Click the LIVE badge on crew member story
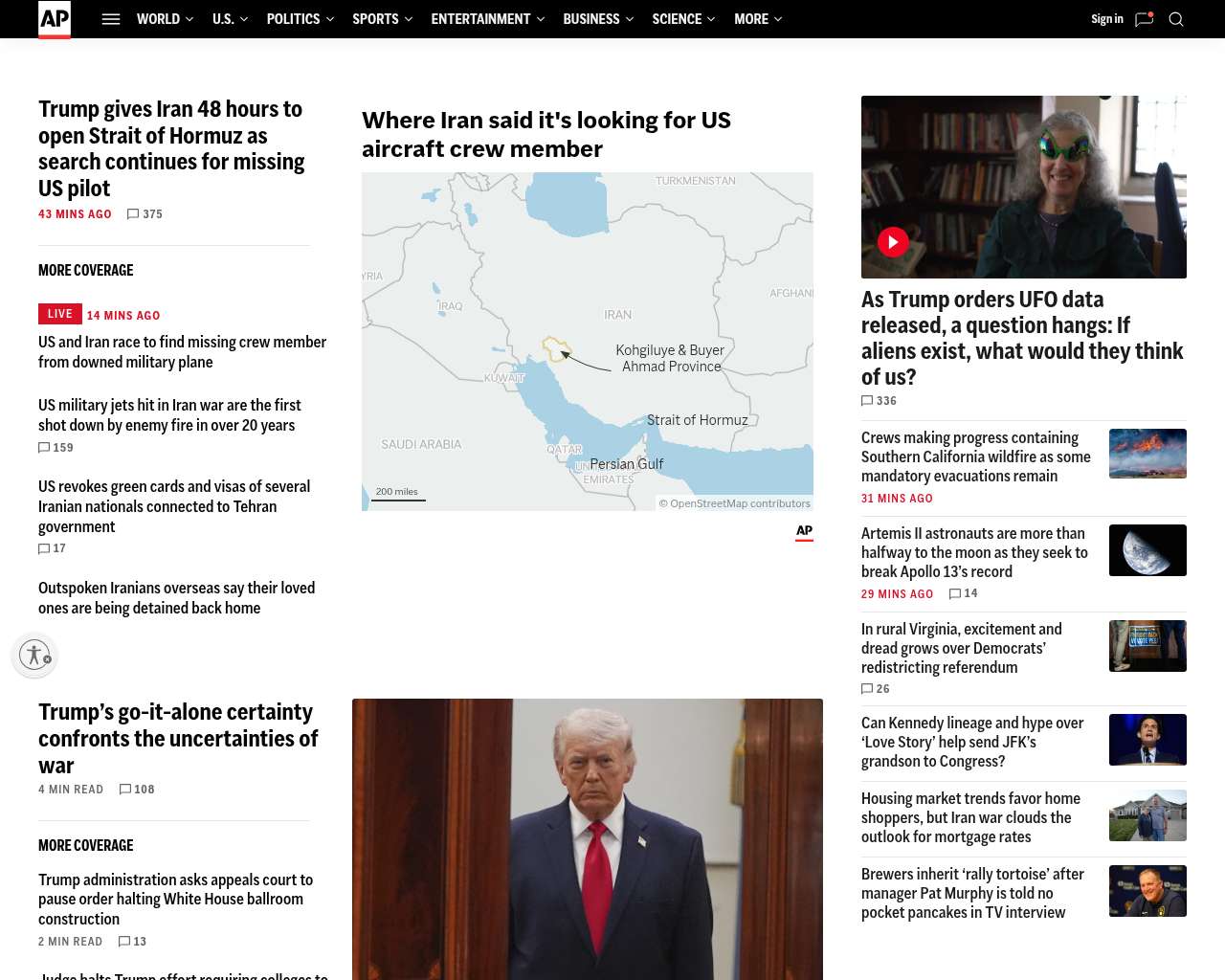The height and width of the screenshot is (980, 1225). (x=59, y=314)
